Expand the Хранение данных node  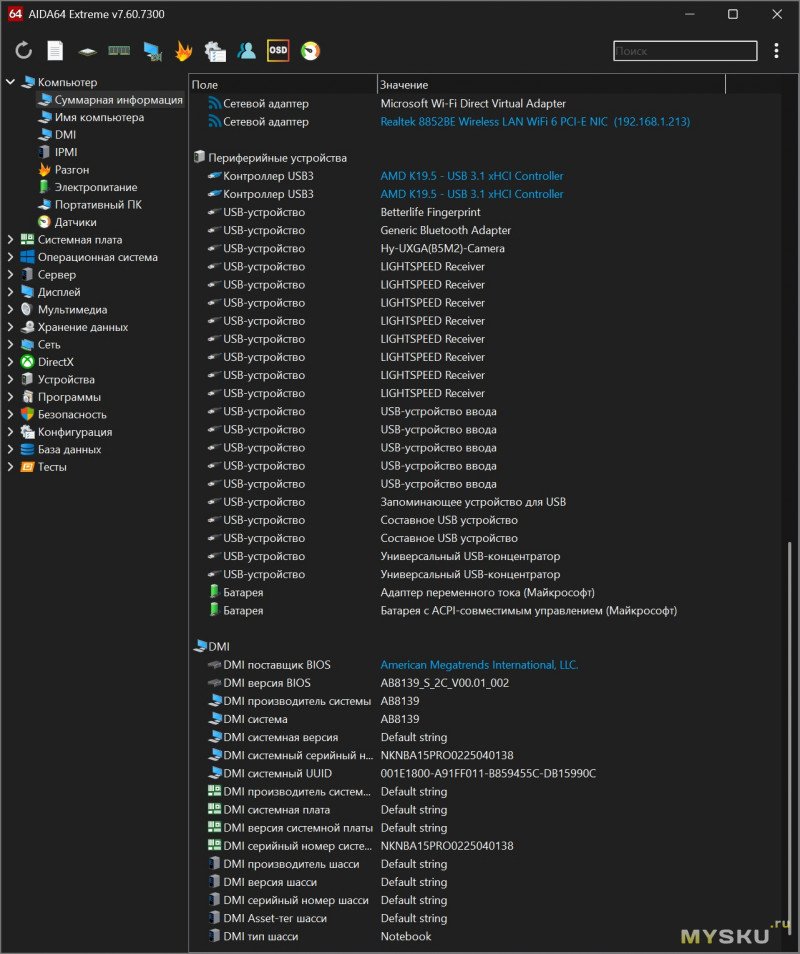coord(10,327)
